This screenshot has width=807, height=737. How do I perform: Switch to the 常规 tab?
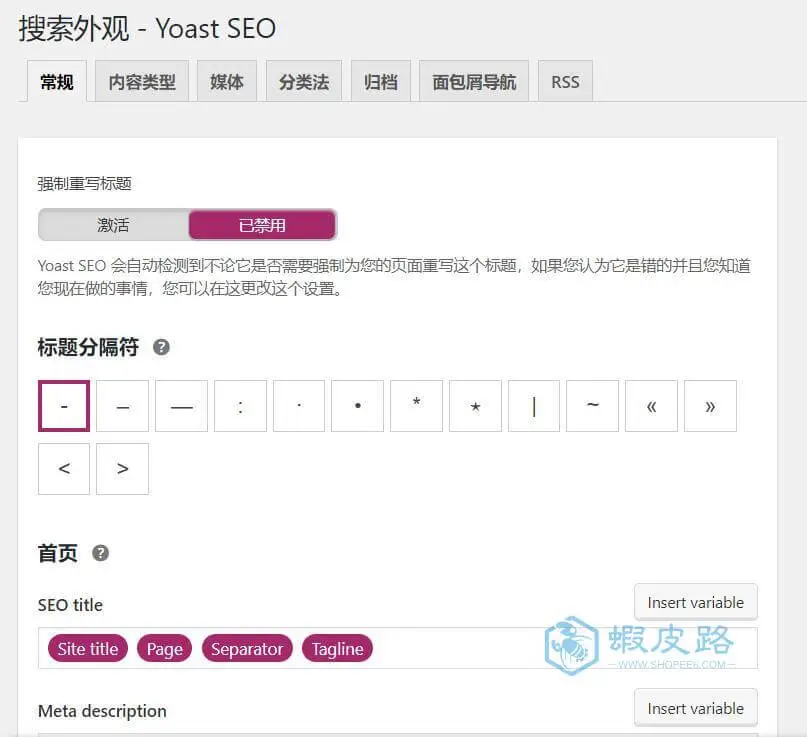coord(57,81)
